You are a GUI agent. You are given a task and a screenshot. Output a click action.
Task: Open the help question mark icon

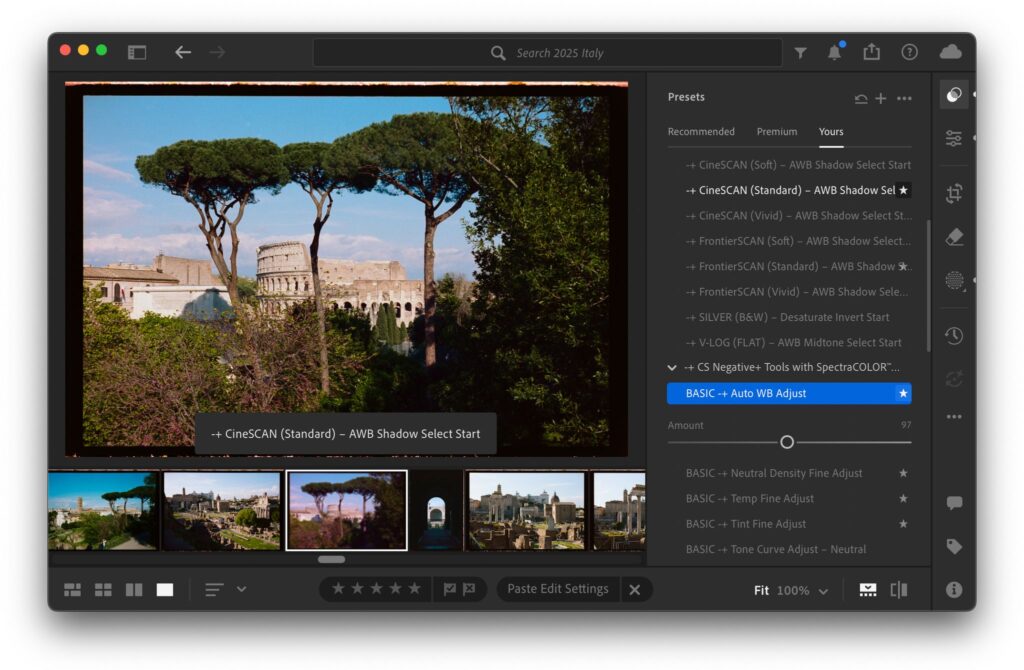[x=909, y=52]
